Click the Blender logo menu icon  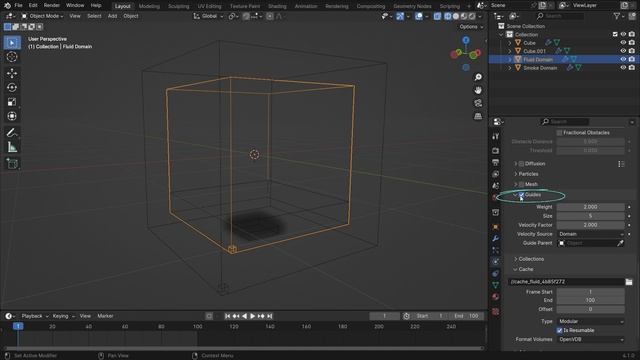click(7, 6)
